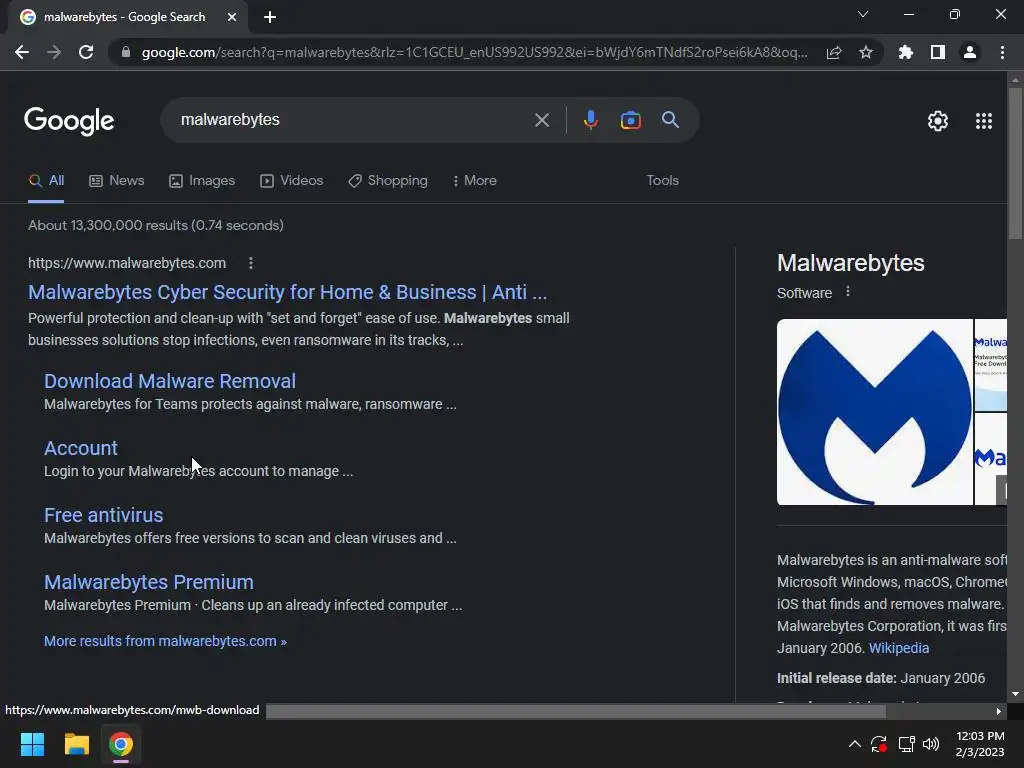Viewport: 1024px width, 768px height.
Task: Open the clock and date flyout
Action: click(x=980, y=744)
